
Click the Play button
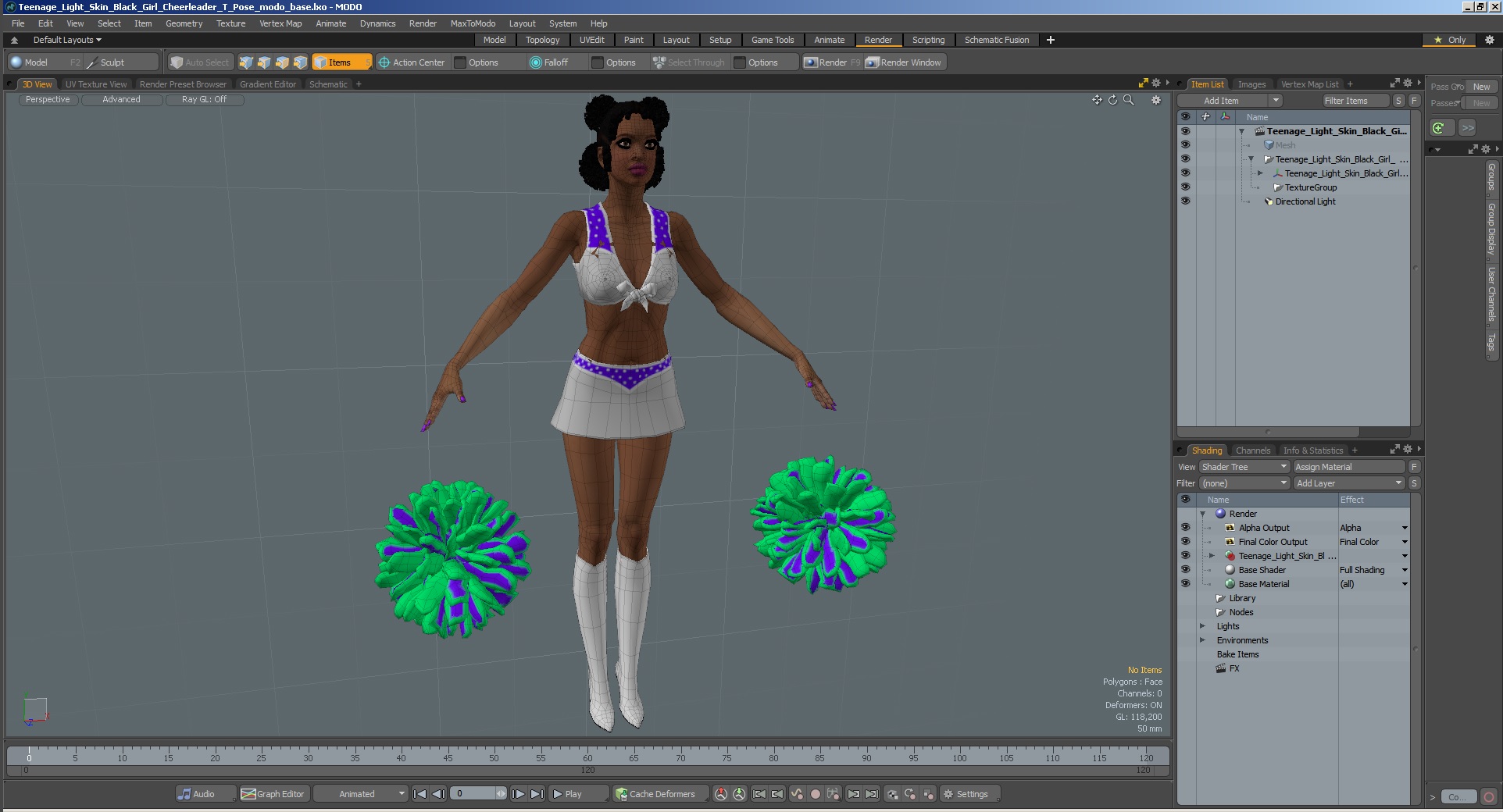click(578, 794)
